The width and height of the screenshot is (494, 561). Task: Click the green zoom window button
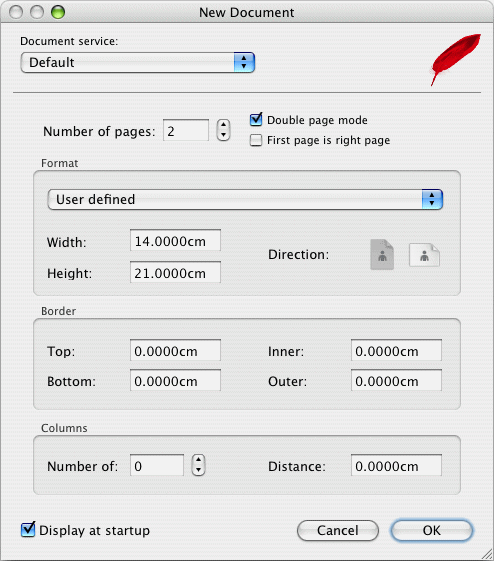pos(58,12)
